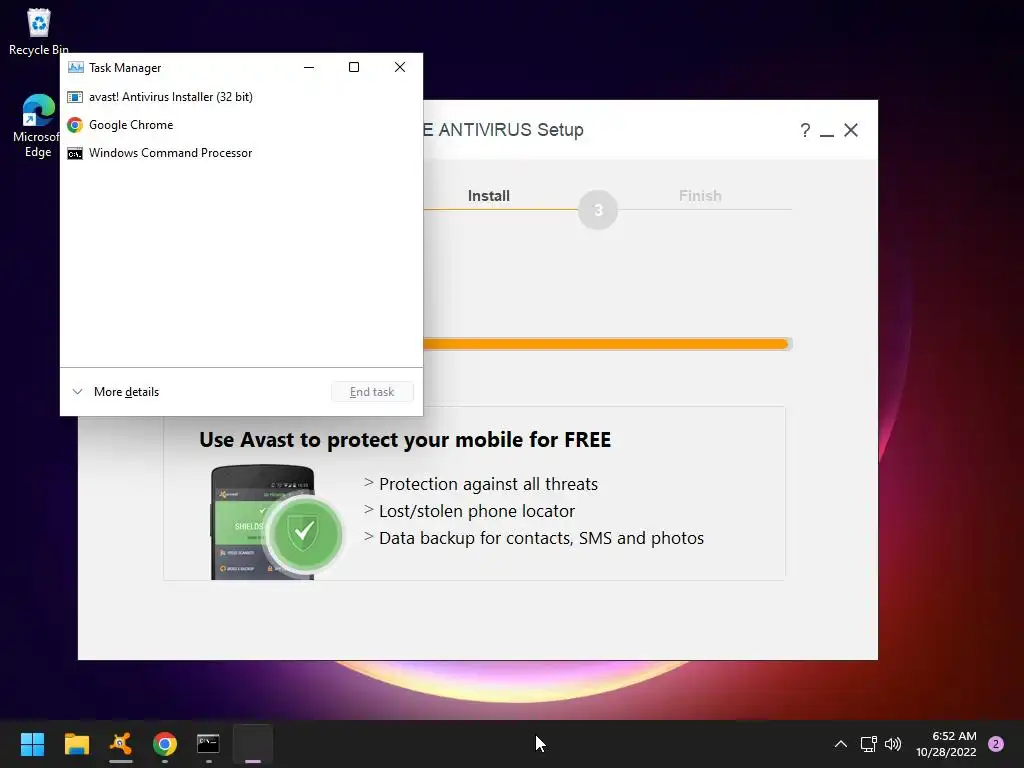The height and width of the screenshot is (768, 1024).
Task: Select avast! Antivirus Installer process row
Action: point(241,97)
